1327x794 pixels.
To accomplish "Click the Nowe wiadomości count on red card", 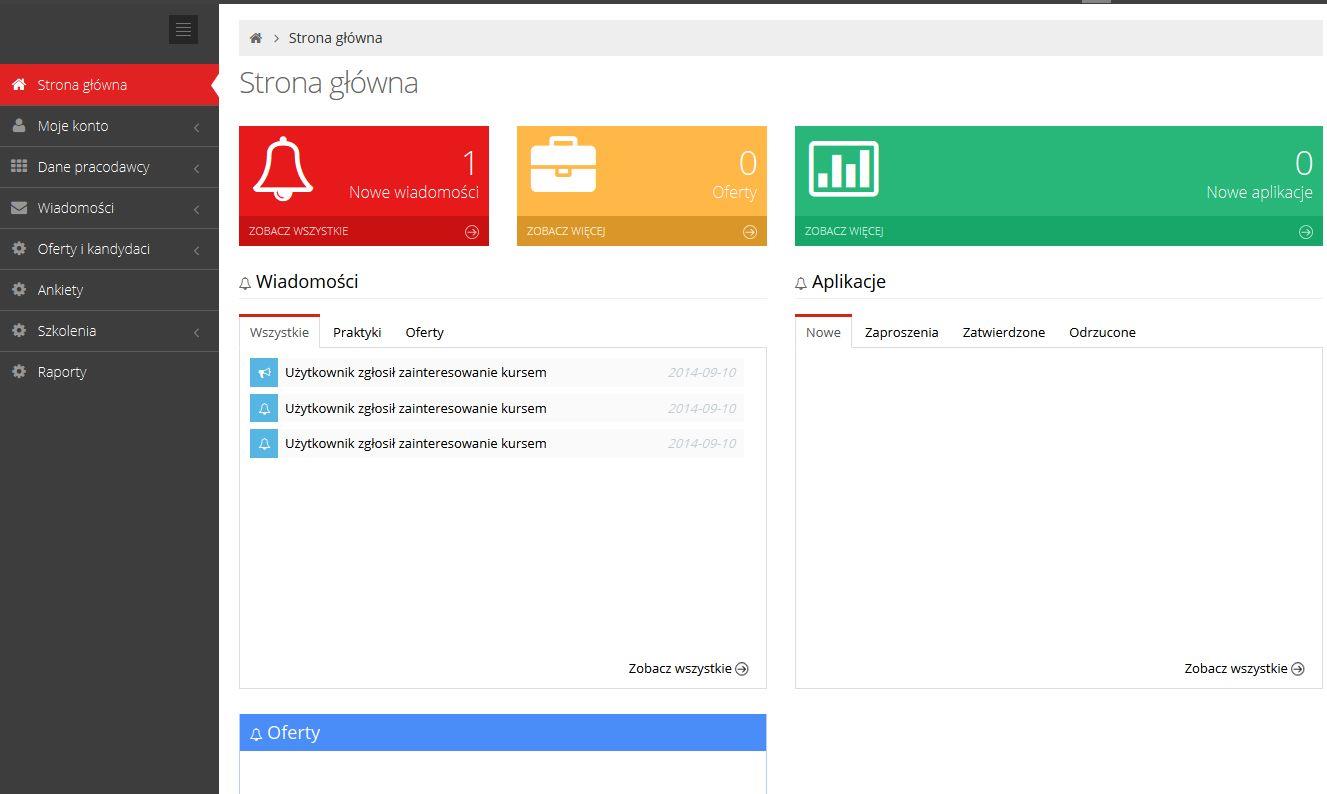I will tap(469, 163).
